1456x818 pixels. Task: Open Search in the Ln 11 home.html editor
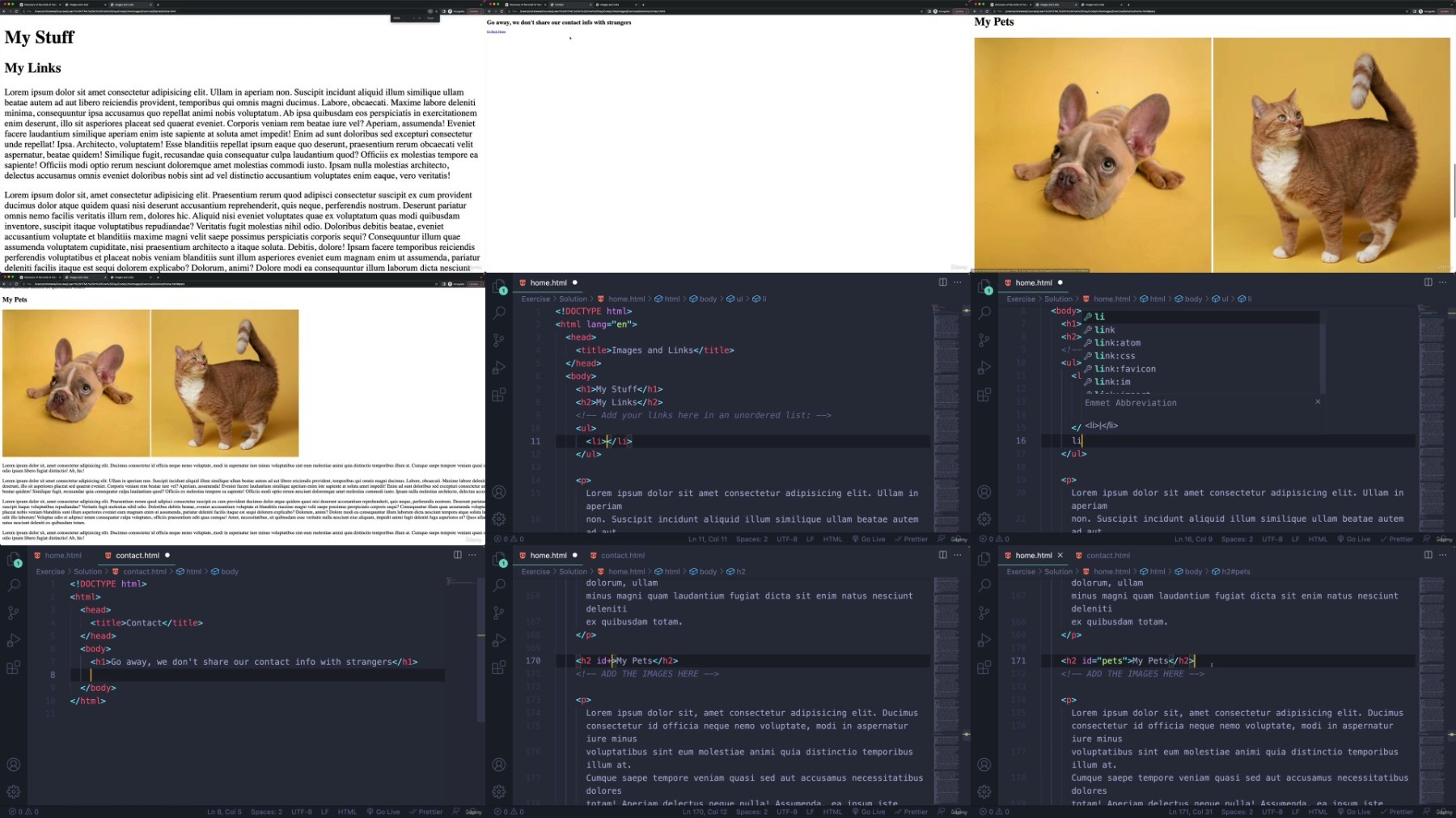click(x=499, y=313)
